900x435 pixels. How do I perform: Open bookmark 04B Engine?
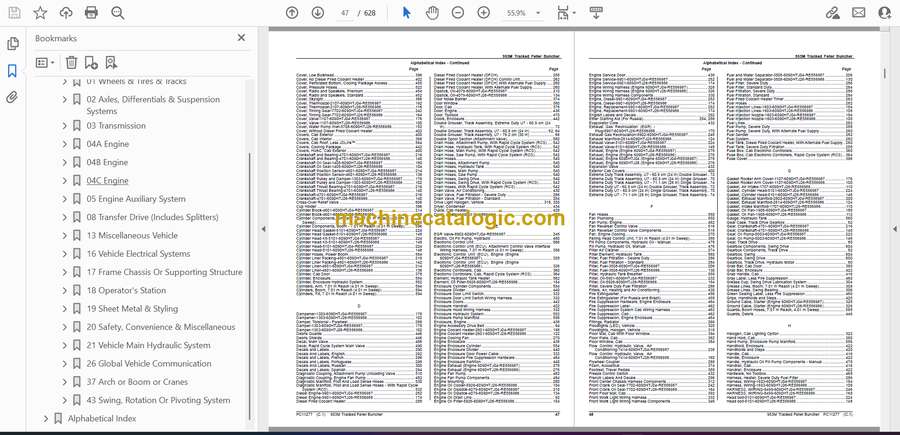(107, 162)
